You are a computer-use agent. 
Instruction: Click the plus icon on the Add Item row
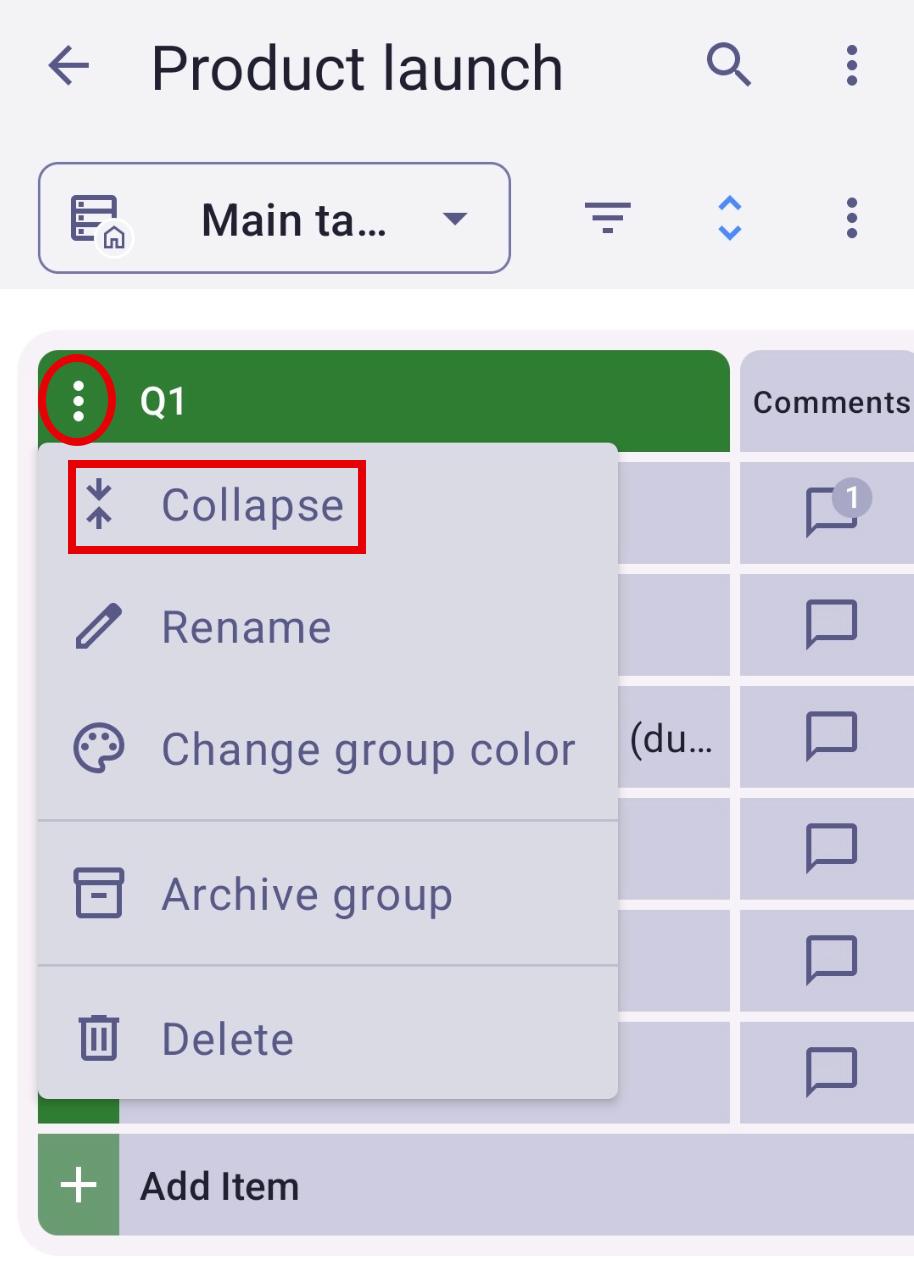[77, 1186]
